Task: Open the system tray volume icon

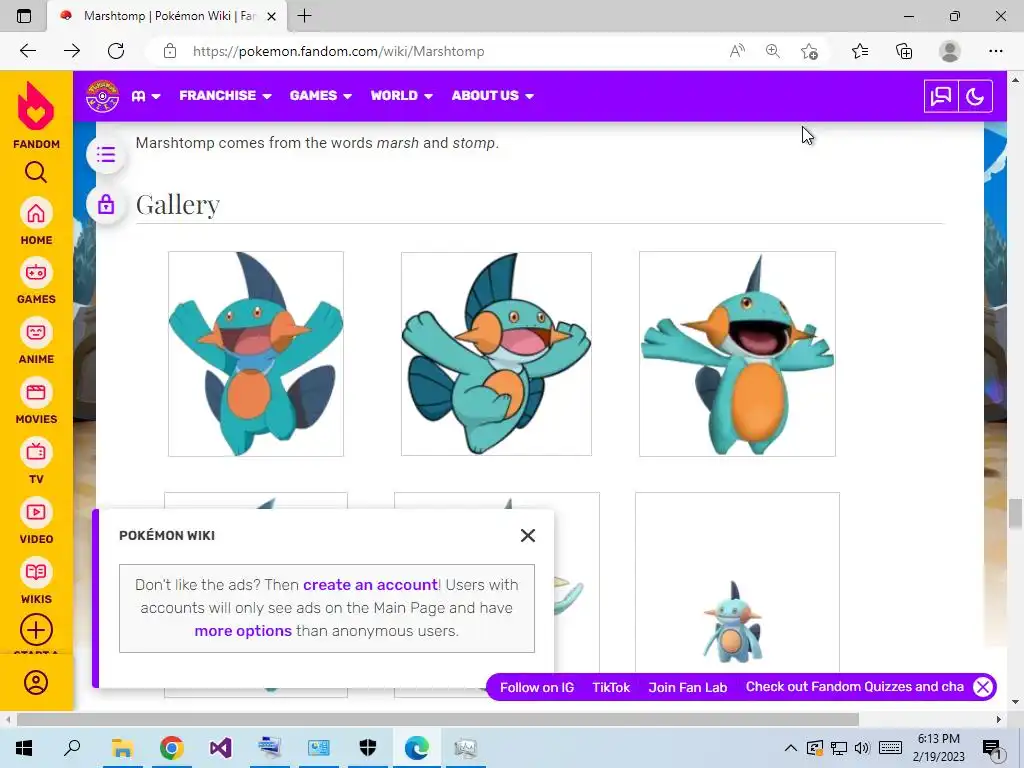Action: [x=862, y=748]
